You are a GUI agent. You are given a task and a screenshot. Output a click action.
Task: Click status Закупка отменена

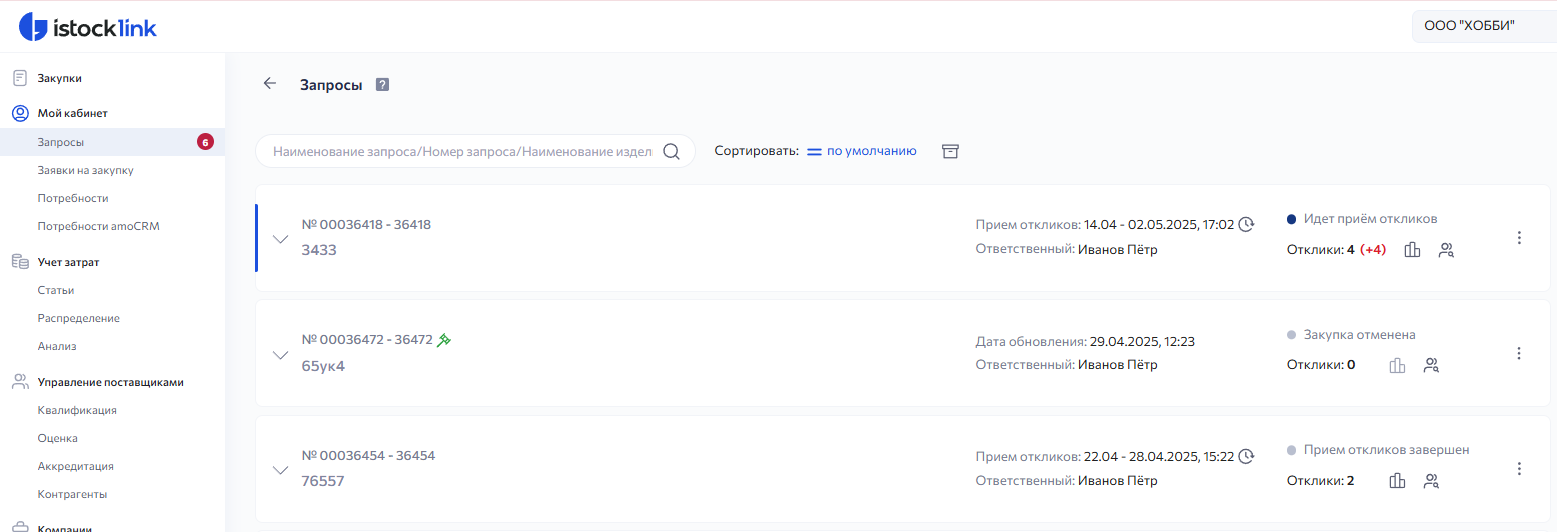pyautogui.click(x=1360, y=335)
